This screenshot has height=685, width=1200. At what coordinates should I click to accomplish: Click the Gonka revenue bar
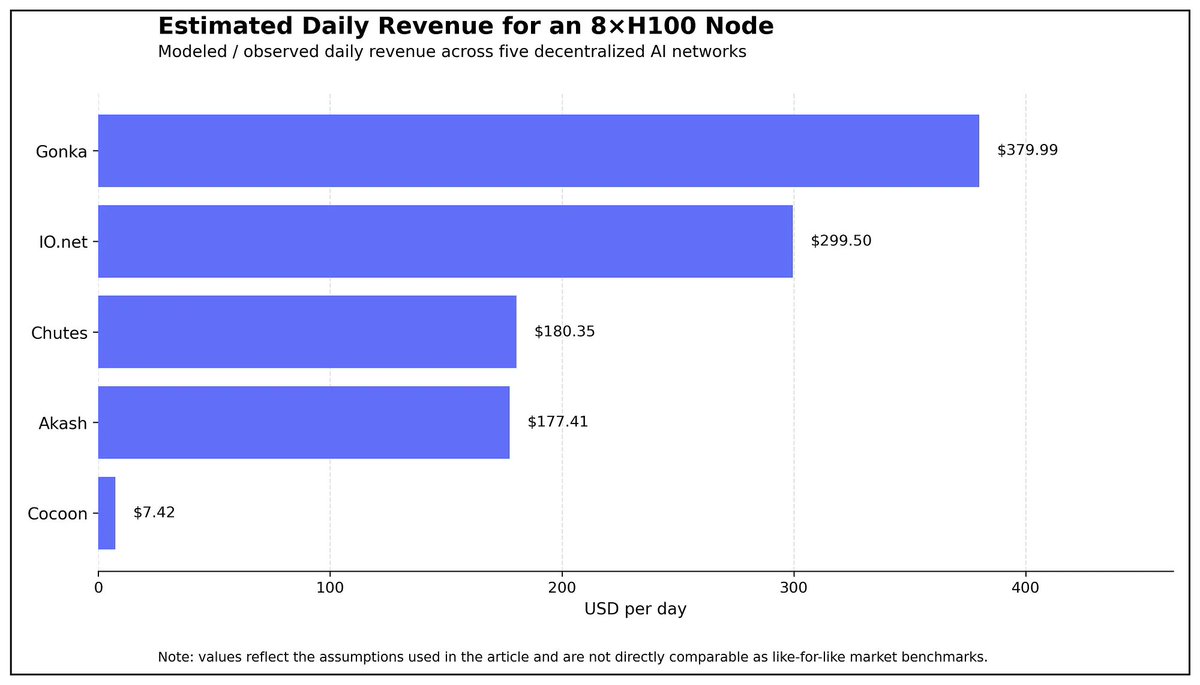point(538,151)
